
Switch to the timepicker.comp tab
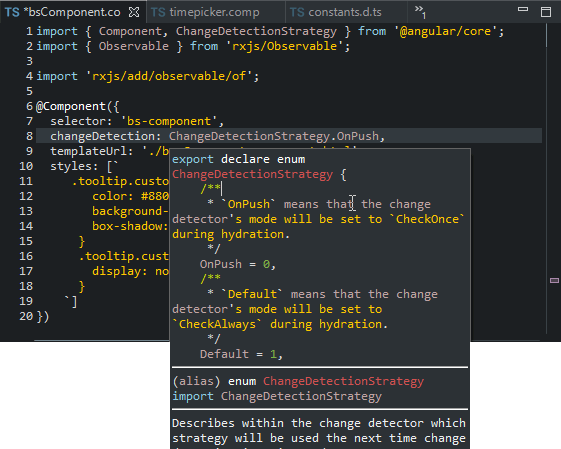tap(215, 12)
